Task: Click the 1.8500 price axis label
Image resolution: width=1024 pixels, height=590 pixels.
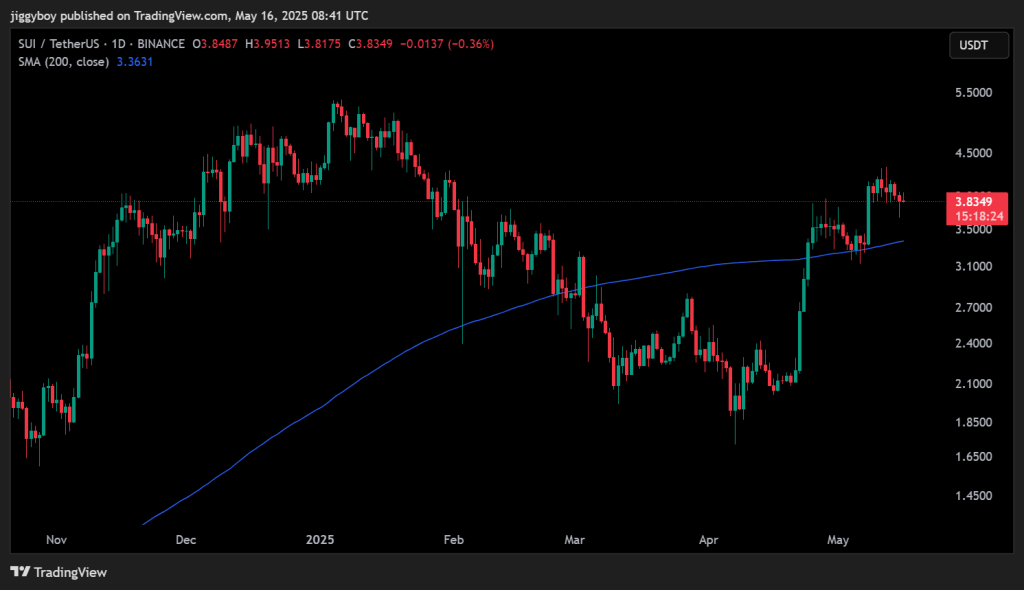Action: [x=973, y=423]
